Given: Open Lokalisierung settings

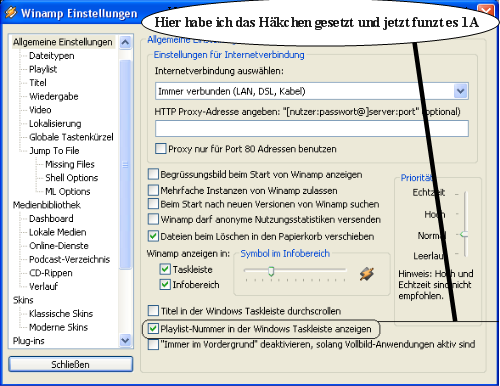Looking at the screenshot, I should [x=55, y=124].
